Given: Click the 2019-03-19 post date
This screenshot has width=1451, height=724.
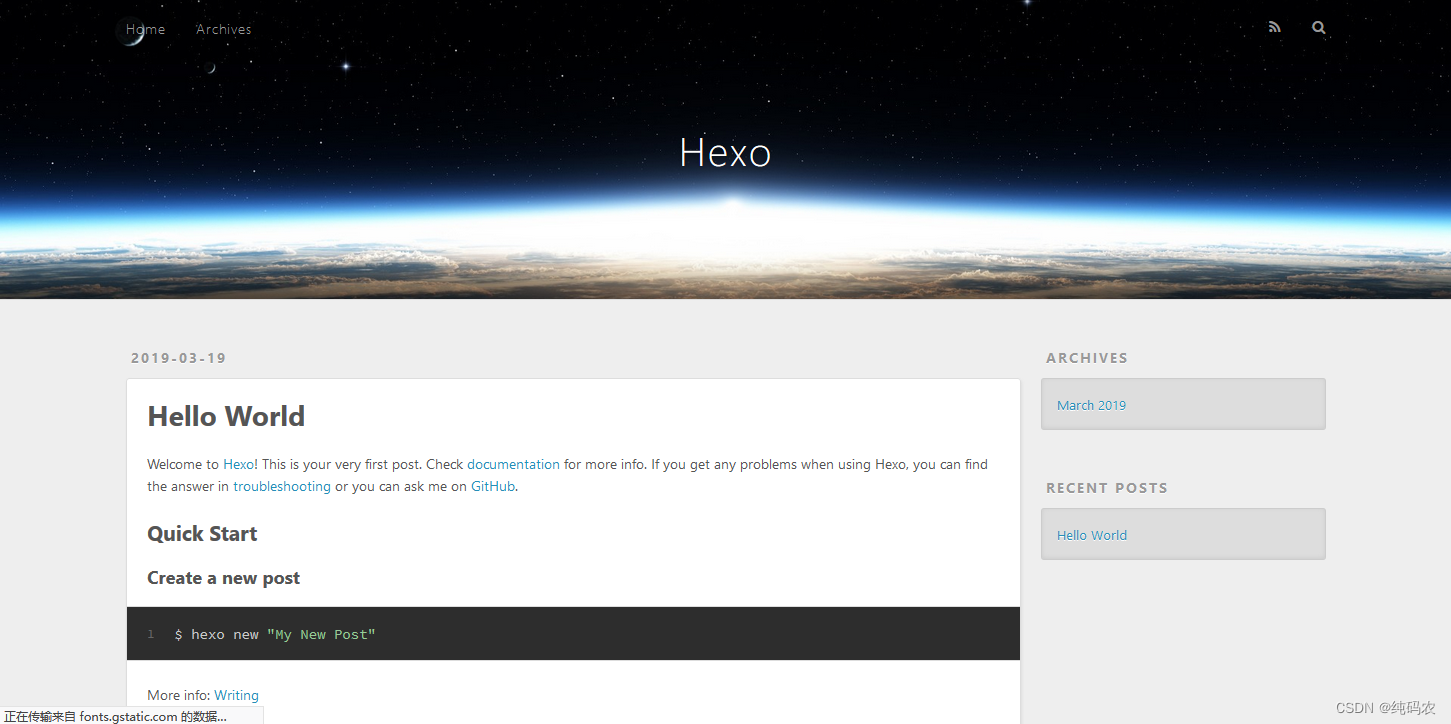Looking at the screenshot, I should click(x=178, y=357).
